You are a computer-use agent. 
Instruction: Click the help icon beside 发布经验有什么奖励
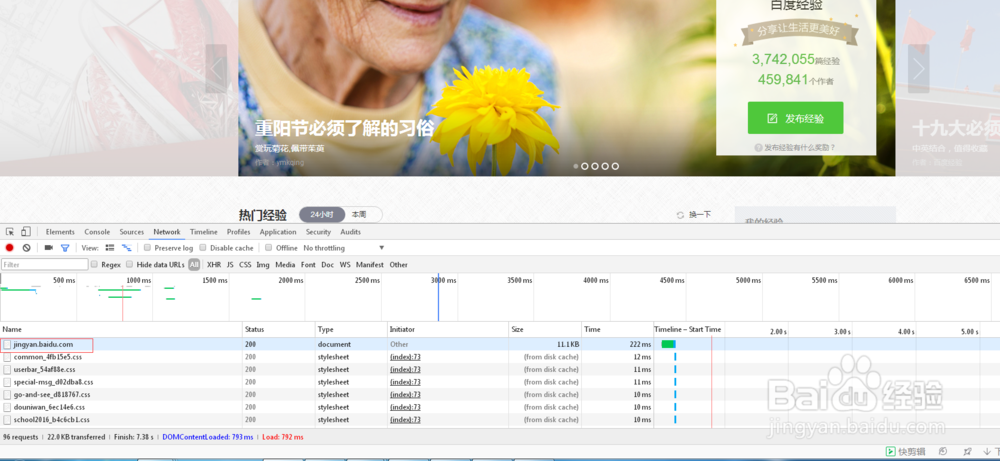click(758, 147)
